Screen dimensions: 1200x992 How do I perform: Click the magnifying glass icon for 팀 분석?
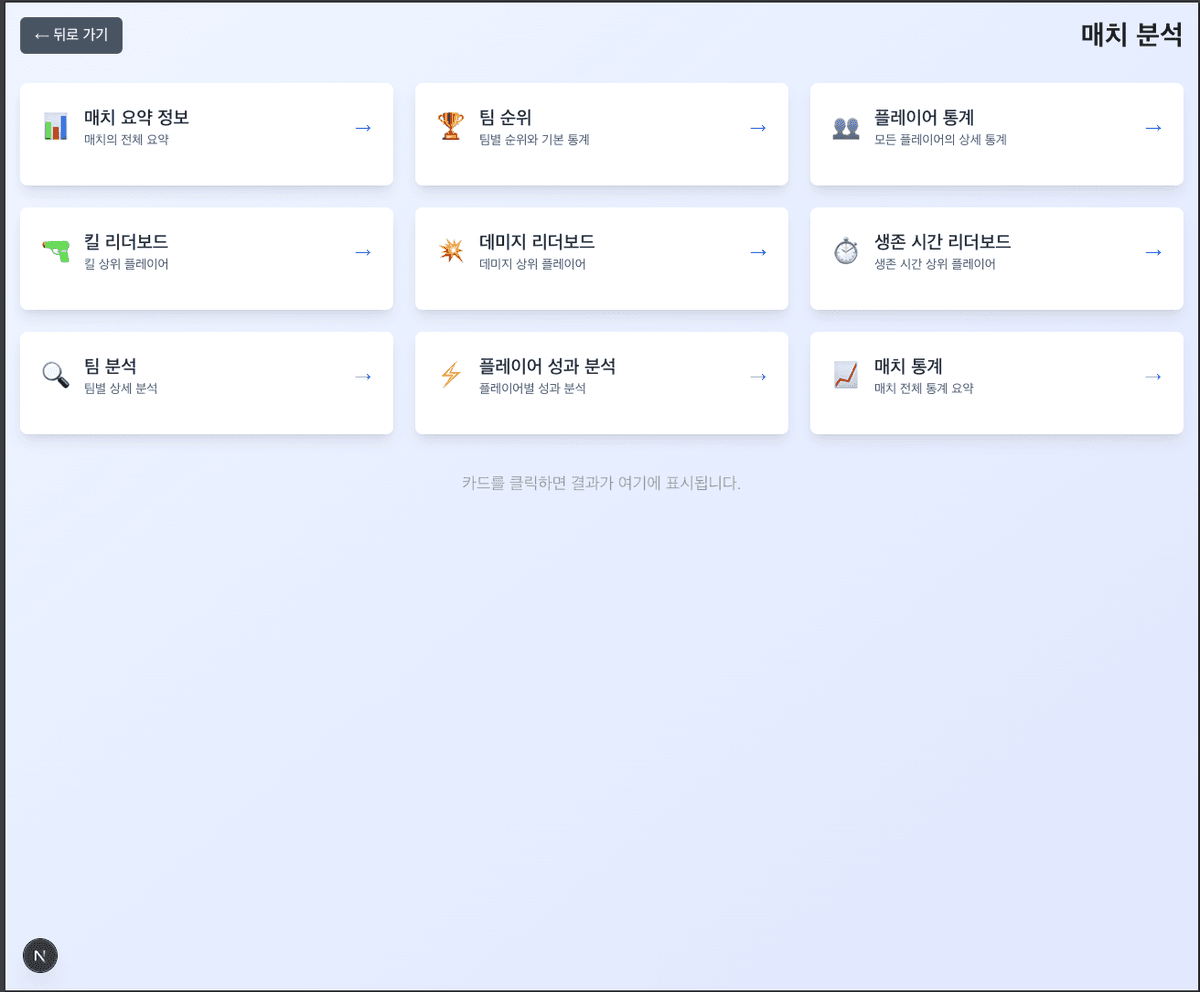(56, 375)
